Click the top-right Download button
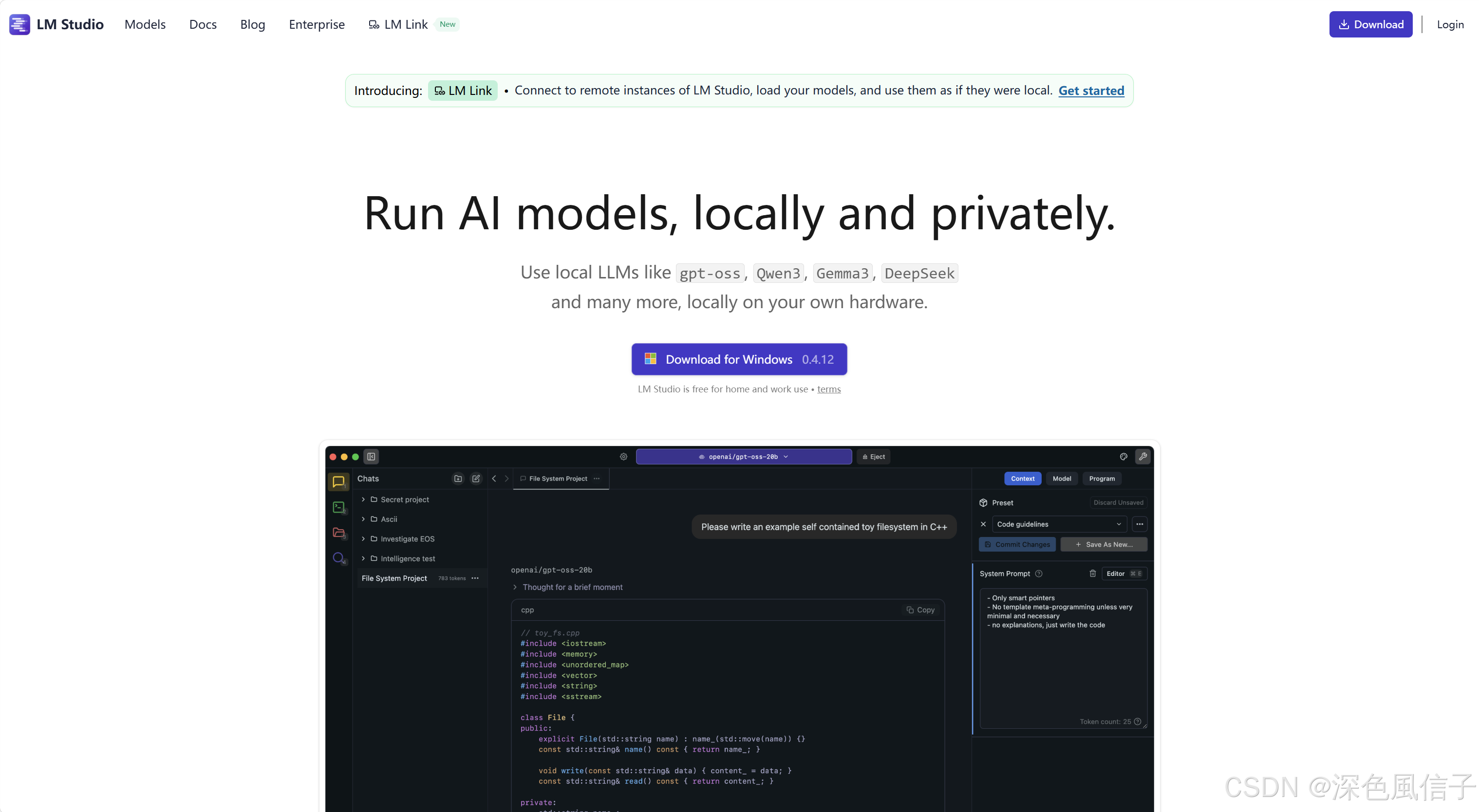The height and width of the screenshot is (812, 1479). coord(1370,24)
